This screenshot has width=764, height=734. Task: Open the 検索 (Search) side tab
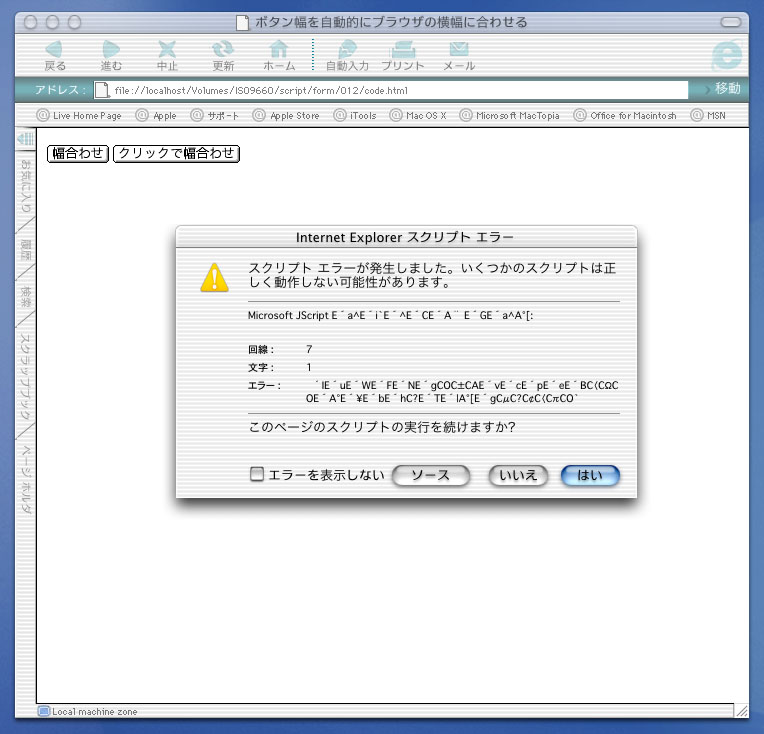(x=25, y=296)
